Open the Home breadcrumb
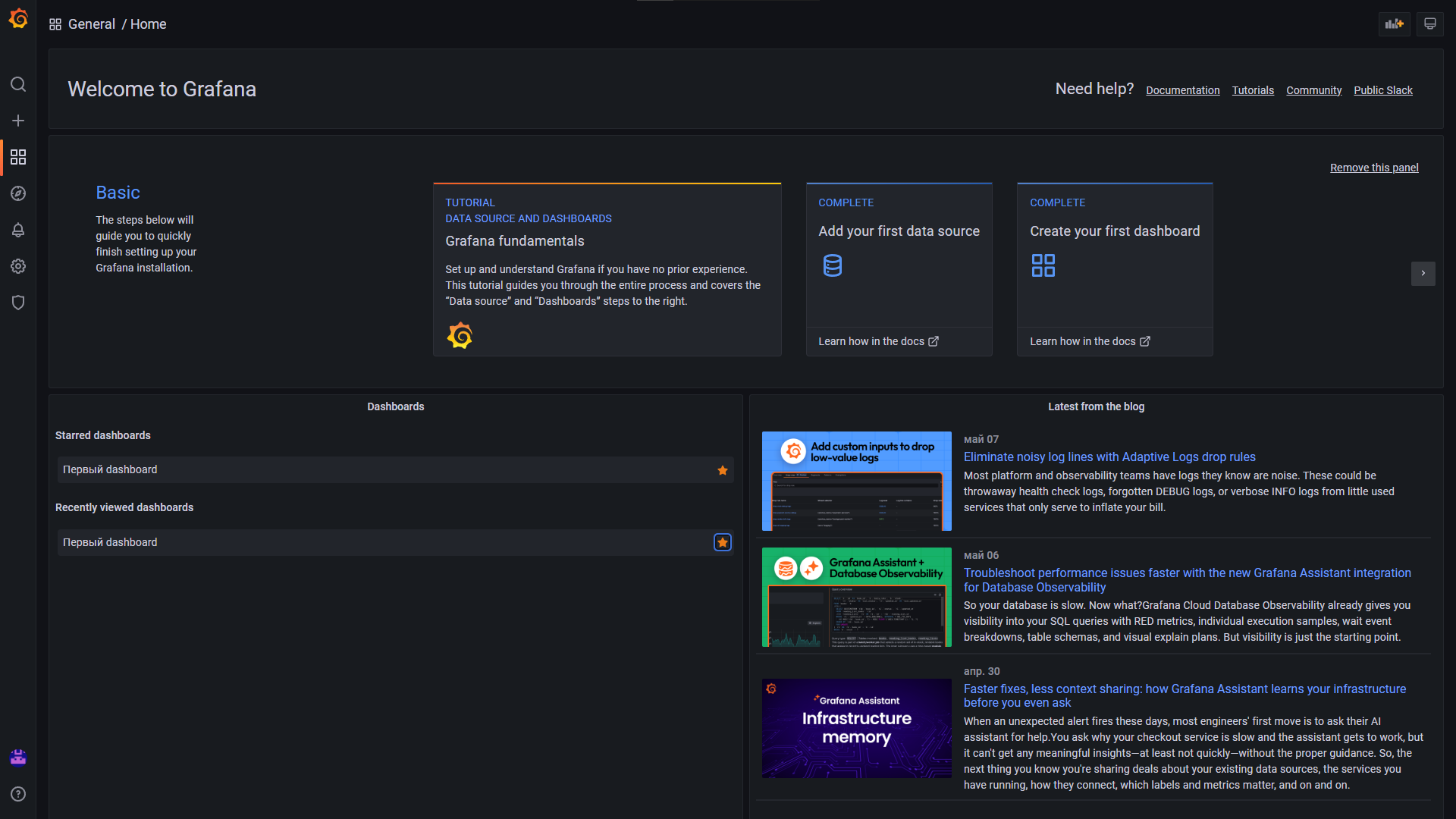 pyautogui.click(x=149, y=24)
